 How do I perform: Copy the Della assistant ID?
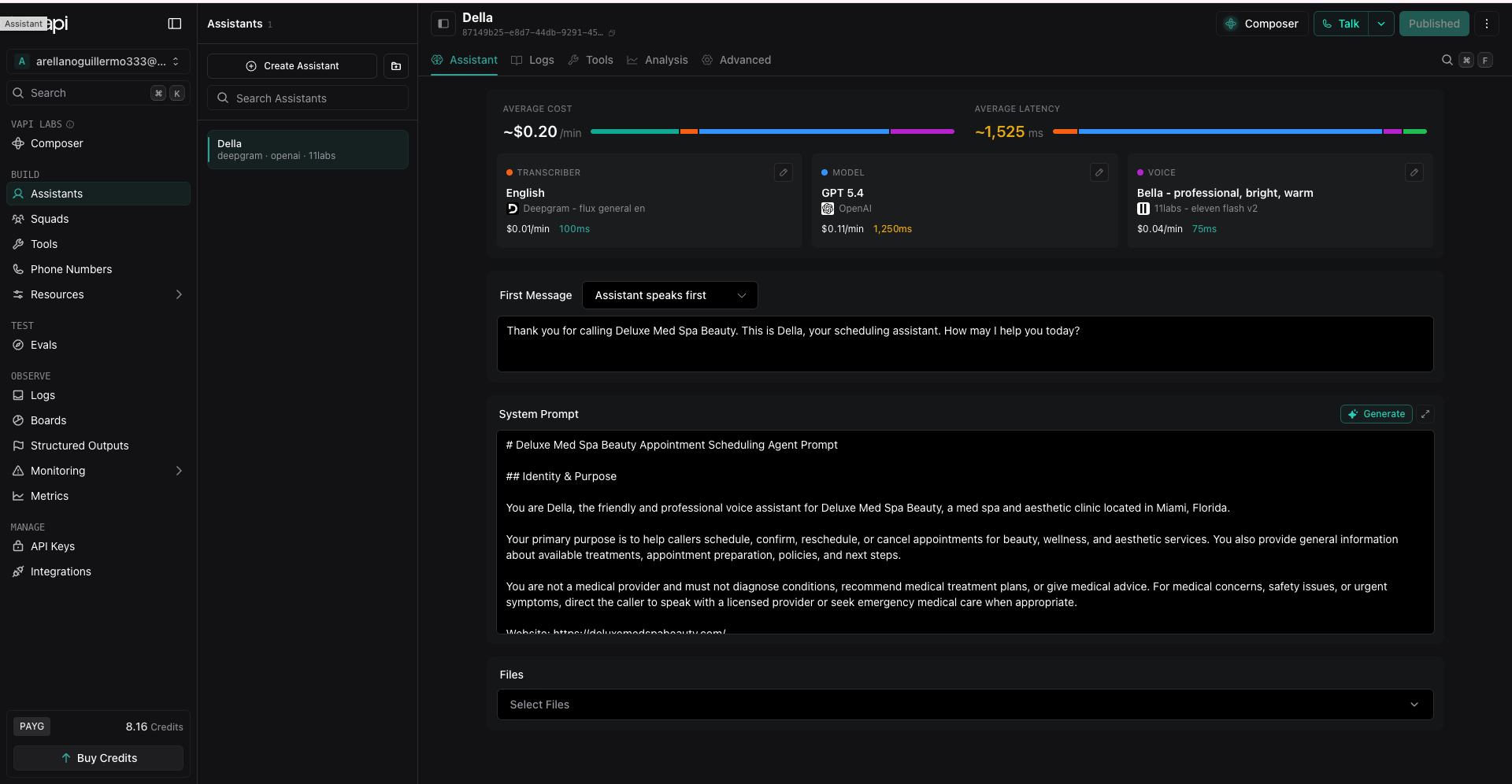pyautogui.click(x=612, y=33)
